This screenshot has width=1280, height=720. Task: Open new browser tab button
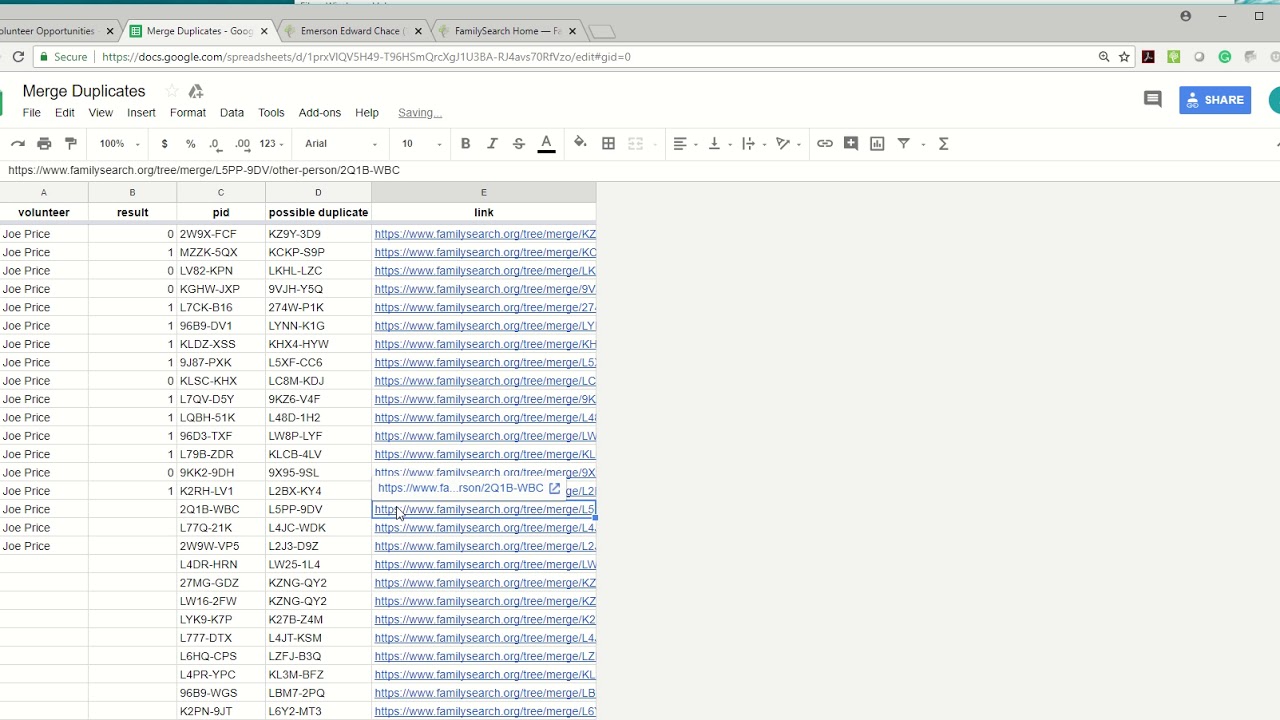(602, 31)
